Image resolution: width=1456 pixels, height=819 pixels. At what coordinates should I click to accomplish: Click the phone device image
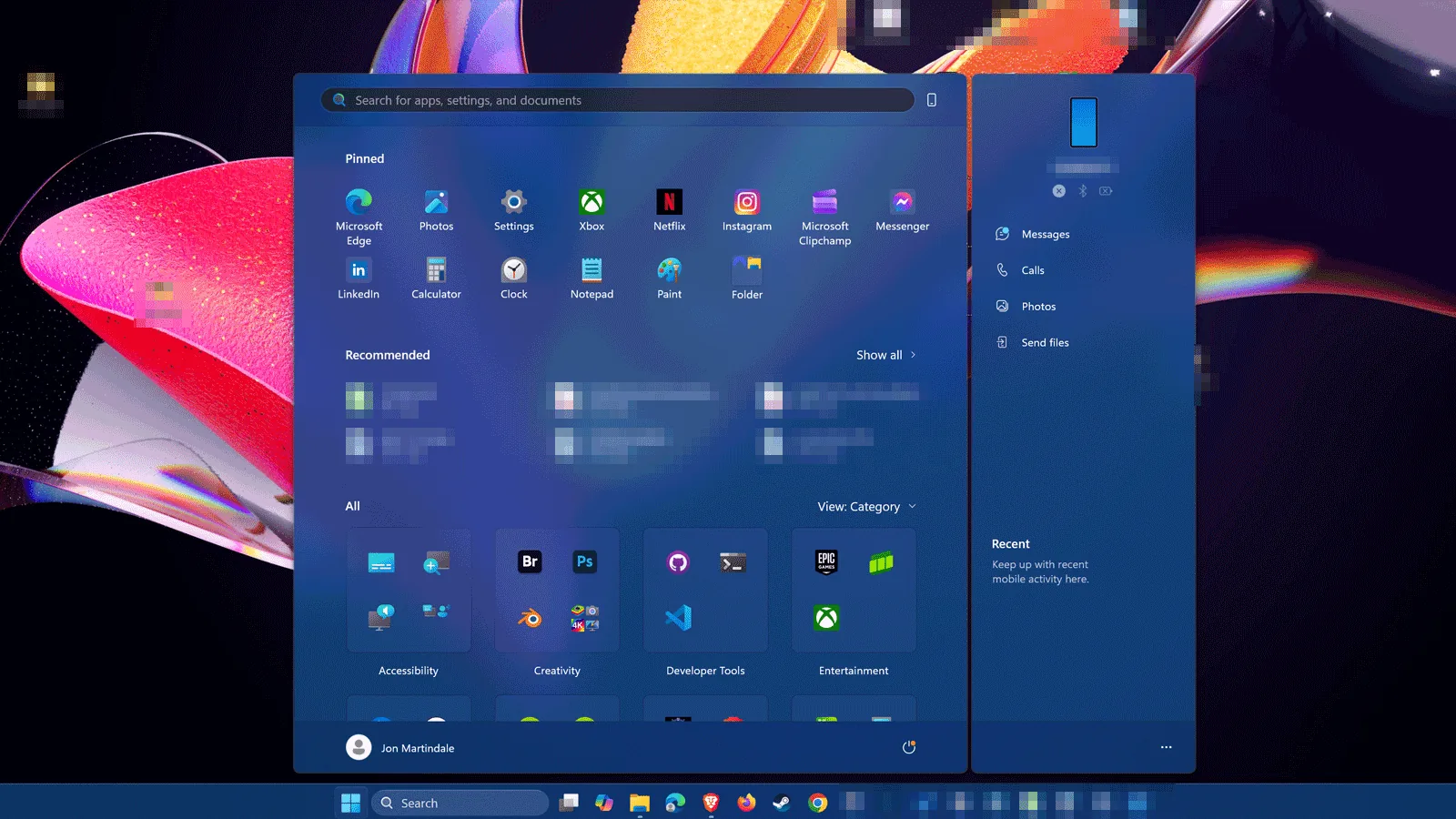point(1083,122)
